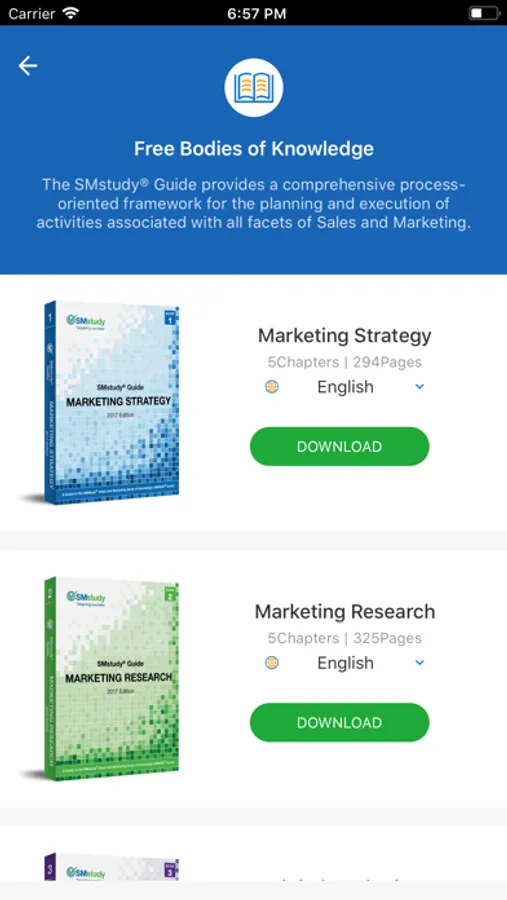Open the green Marketing Research book cover
The image size is (507, 900).
coord(111,679)
